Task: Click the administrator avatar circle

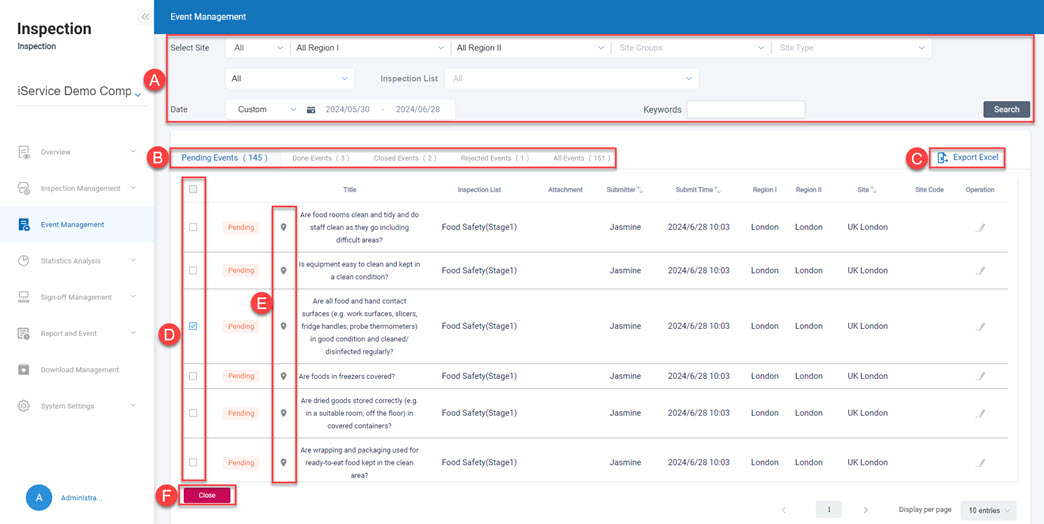Action: pyautogui.click(x=39, y=497)
